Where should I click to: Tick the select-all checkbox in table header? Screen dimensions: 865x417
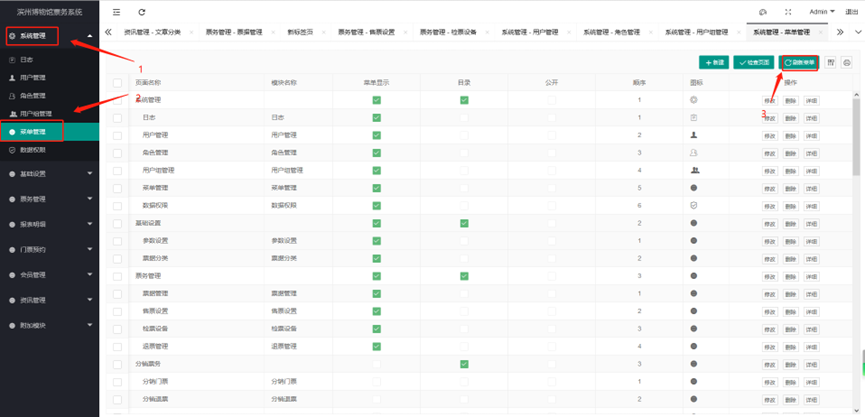pos(118,83)
